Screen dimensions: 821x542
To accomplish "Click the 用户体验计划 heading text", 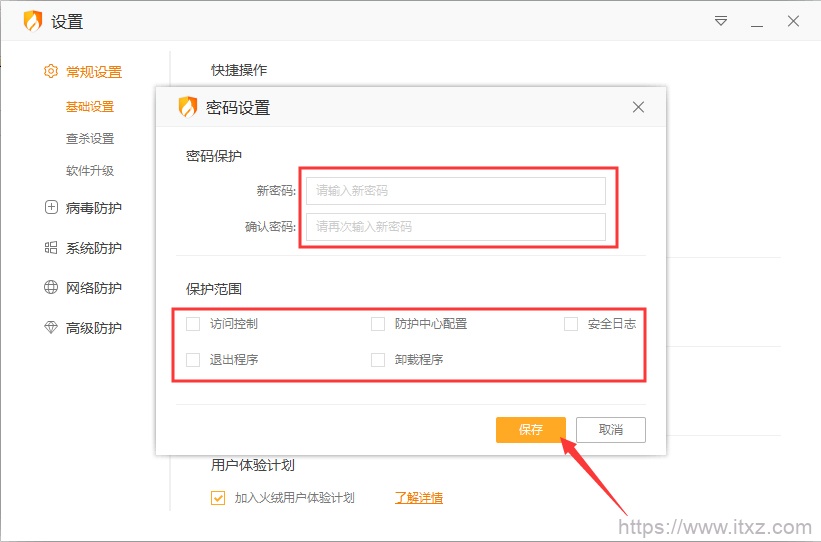I will [252, 465].
